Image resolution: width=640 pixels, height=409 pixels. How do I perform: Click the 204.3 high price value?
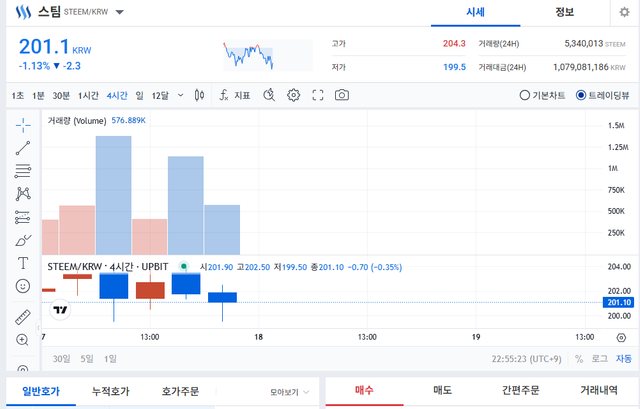[x=454, y=43]
